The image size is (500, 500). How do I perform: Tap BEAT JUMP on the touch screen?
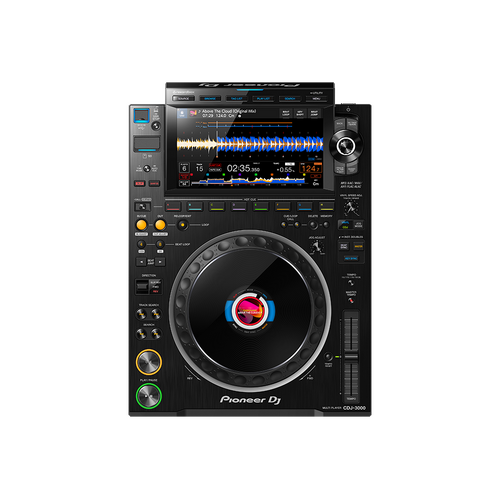click(314, 113)
